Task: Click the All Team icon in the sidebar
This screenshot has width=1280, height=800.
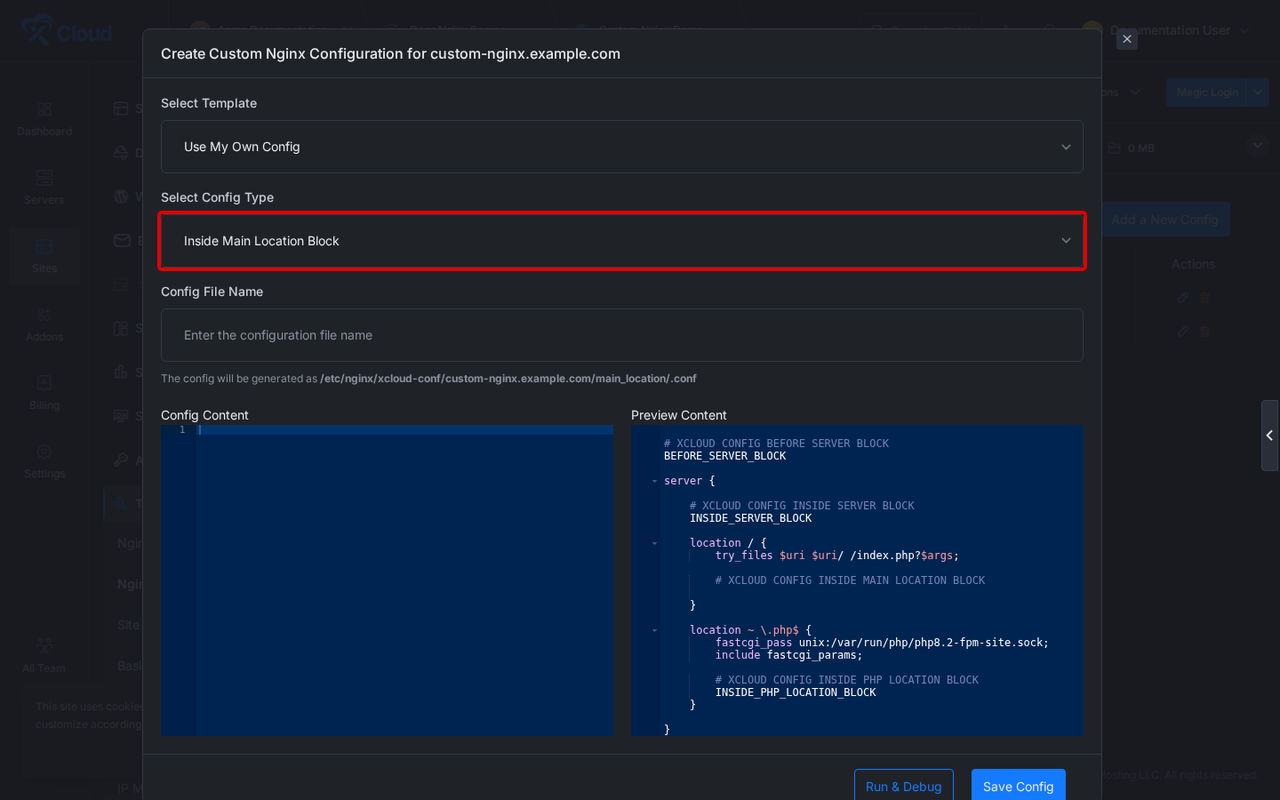Action: [x=44, y=646]
